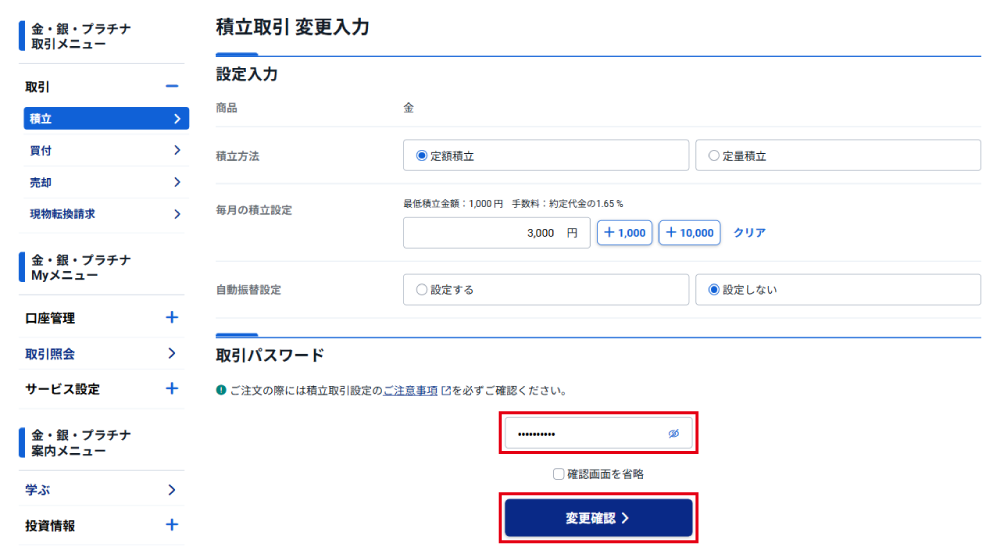The width and height of the screenshot is (1000, 550).
Task: Add 10,000 yen to monthly amount
Action: [x=689, y=233]
